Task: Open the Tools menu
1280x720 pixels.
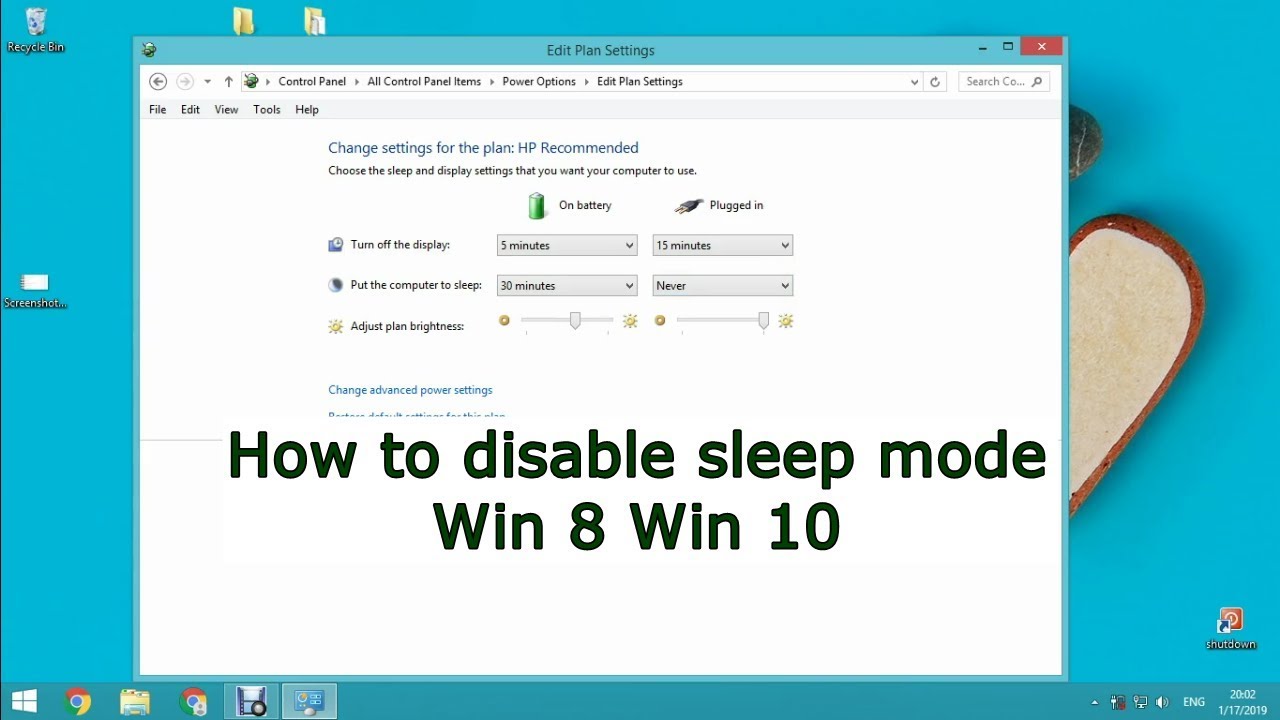Action: click(x=267, y=110)
